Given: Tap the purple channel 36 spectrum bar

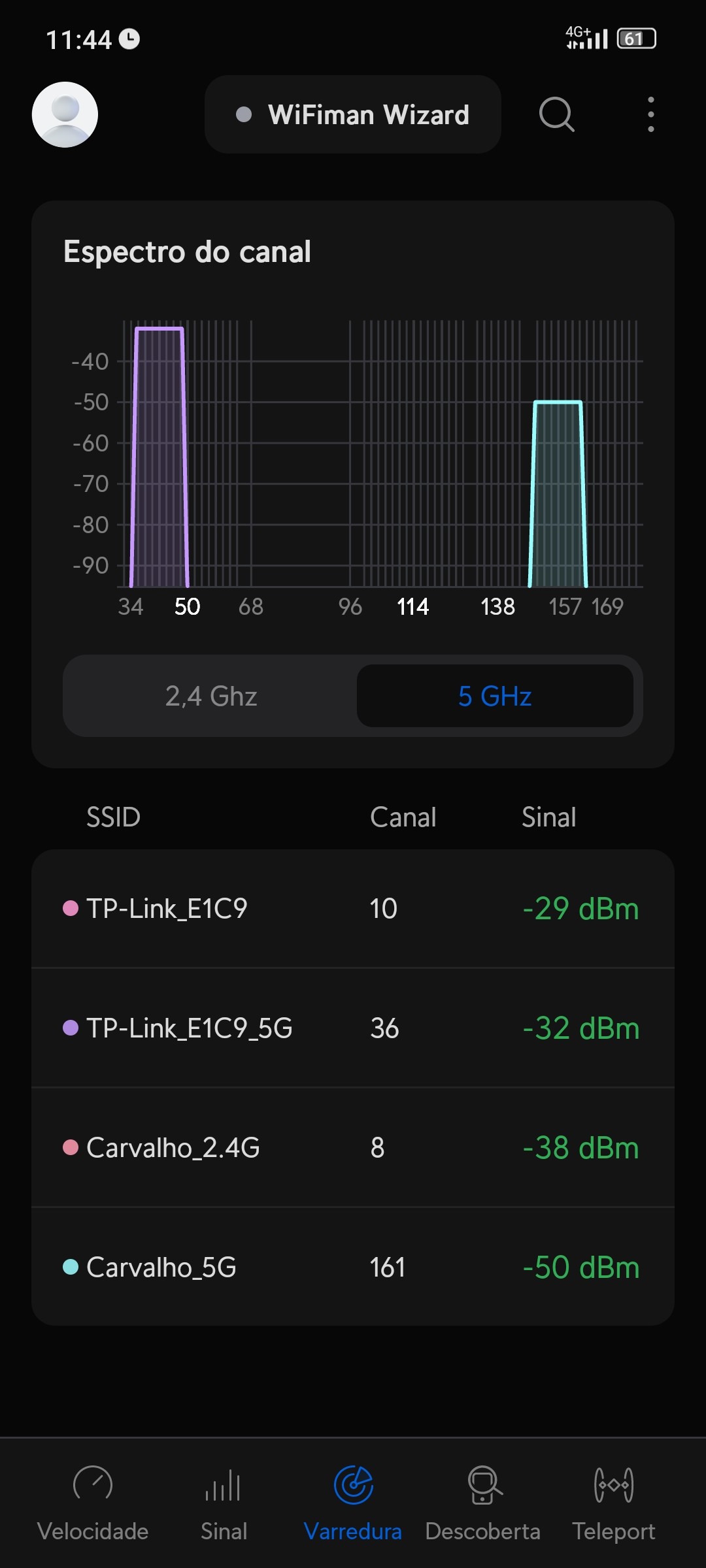Looking at the screenshot, I should click(160, 457).
